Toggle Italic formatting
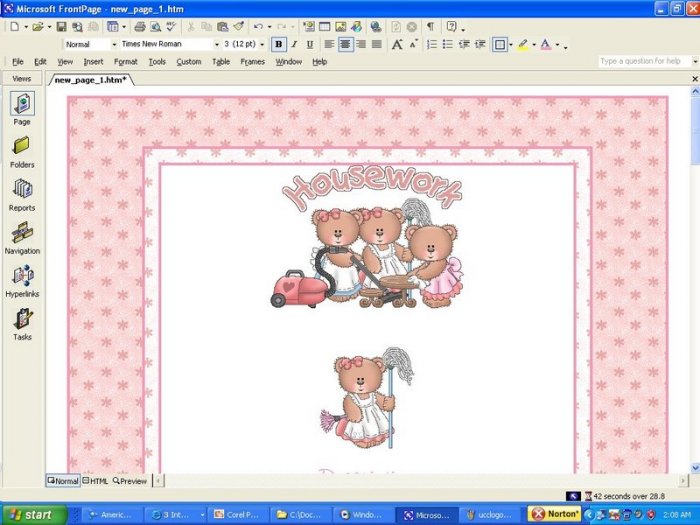 click(x=294, y=44)
